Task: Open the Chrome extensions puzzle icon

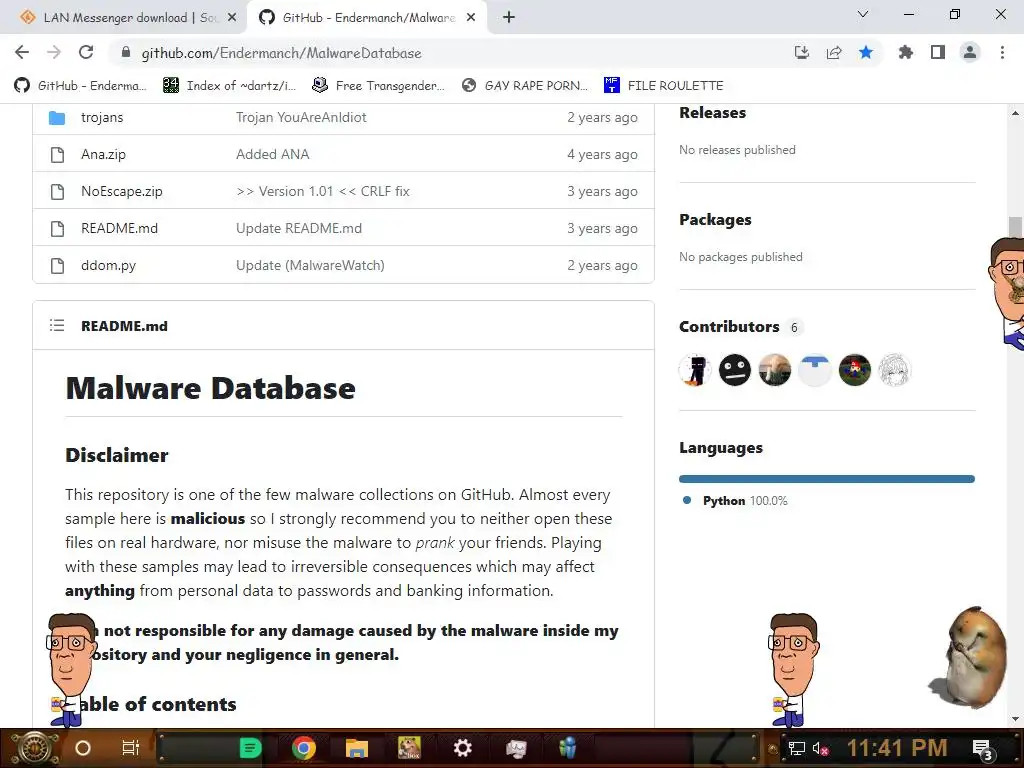Action: (905, 52)
